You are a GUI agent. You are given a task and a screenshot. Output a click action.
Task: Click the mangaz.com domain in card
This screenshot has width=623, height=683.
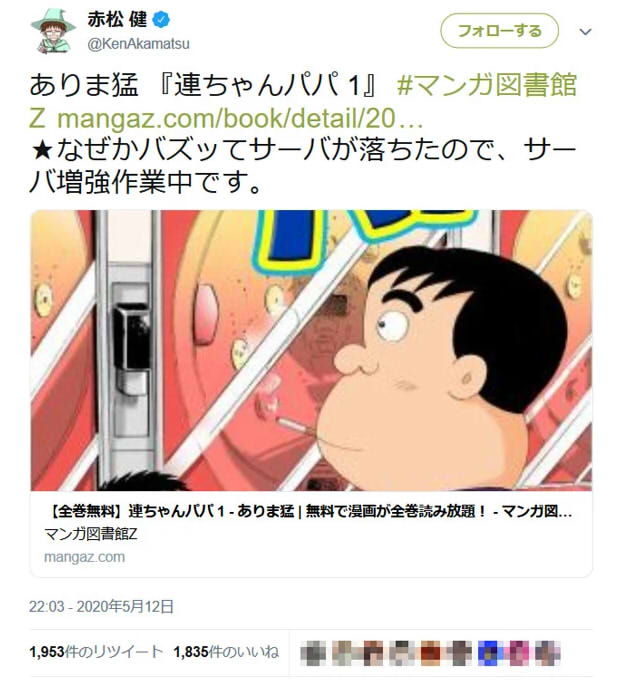pyautogui.click(x=85, y=557)
